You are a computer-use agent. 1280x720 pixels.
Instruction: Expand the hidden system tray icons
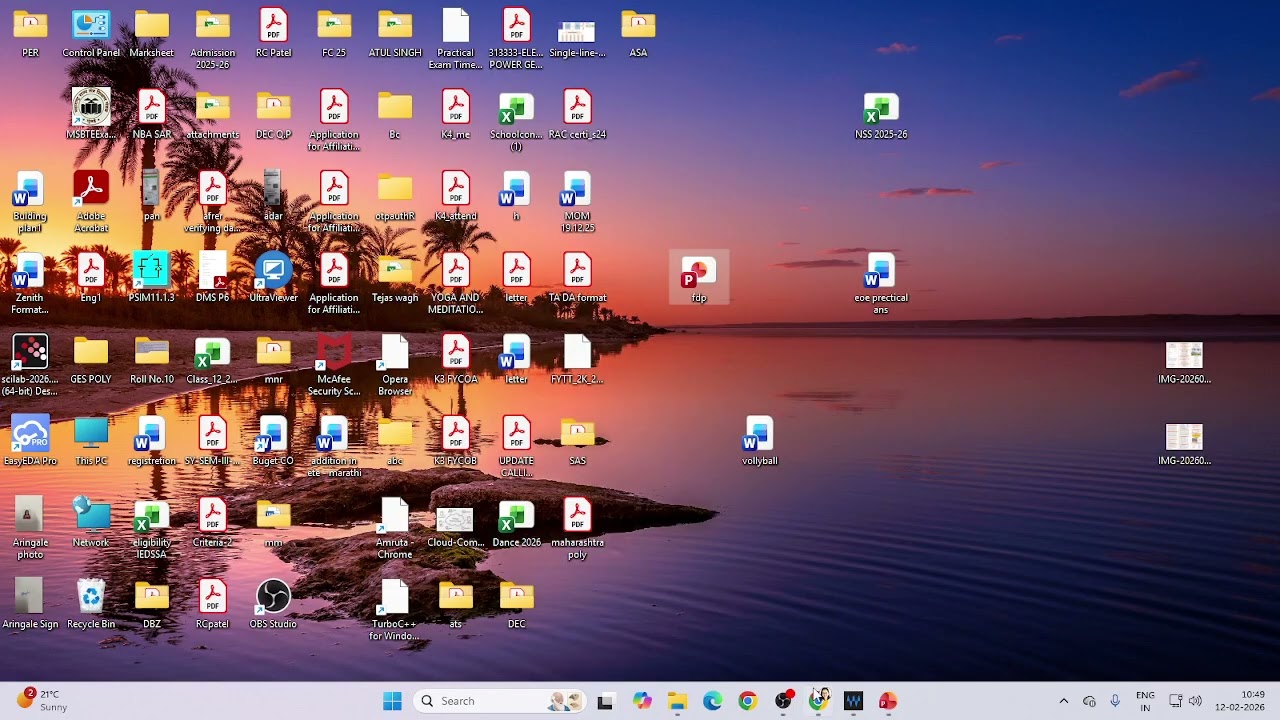[1063, 701]
